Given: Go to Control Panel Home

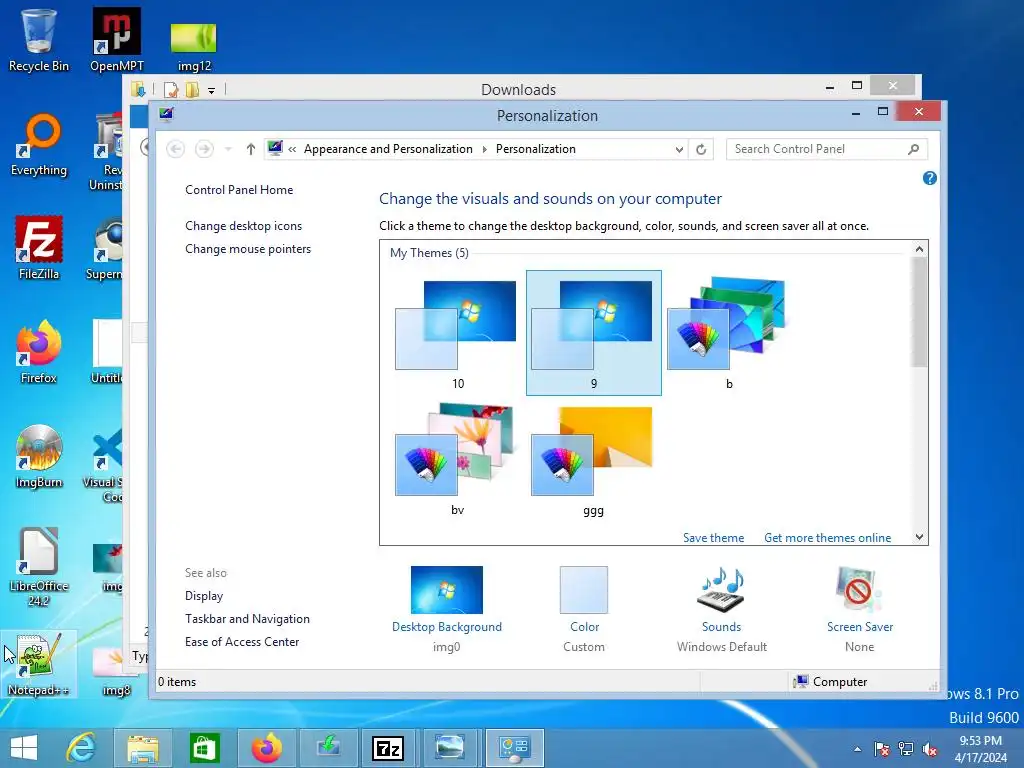Looking at the screenshot, I should tap(239, 189).
